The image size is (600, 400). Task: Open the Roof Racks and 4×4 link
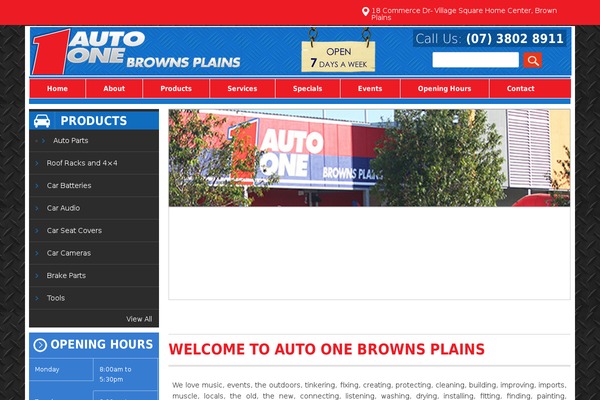[x=82, y=163]
